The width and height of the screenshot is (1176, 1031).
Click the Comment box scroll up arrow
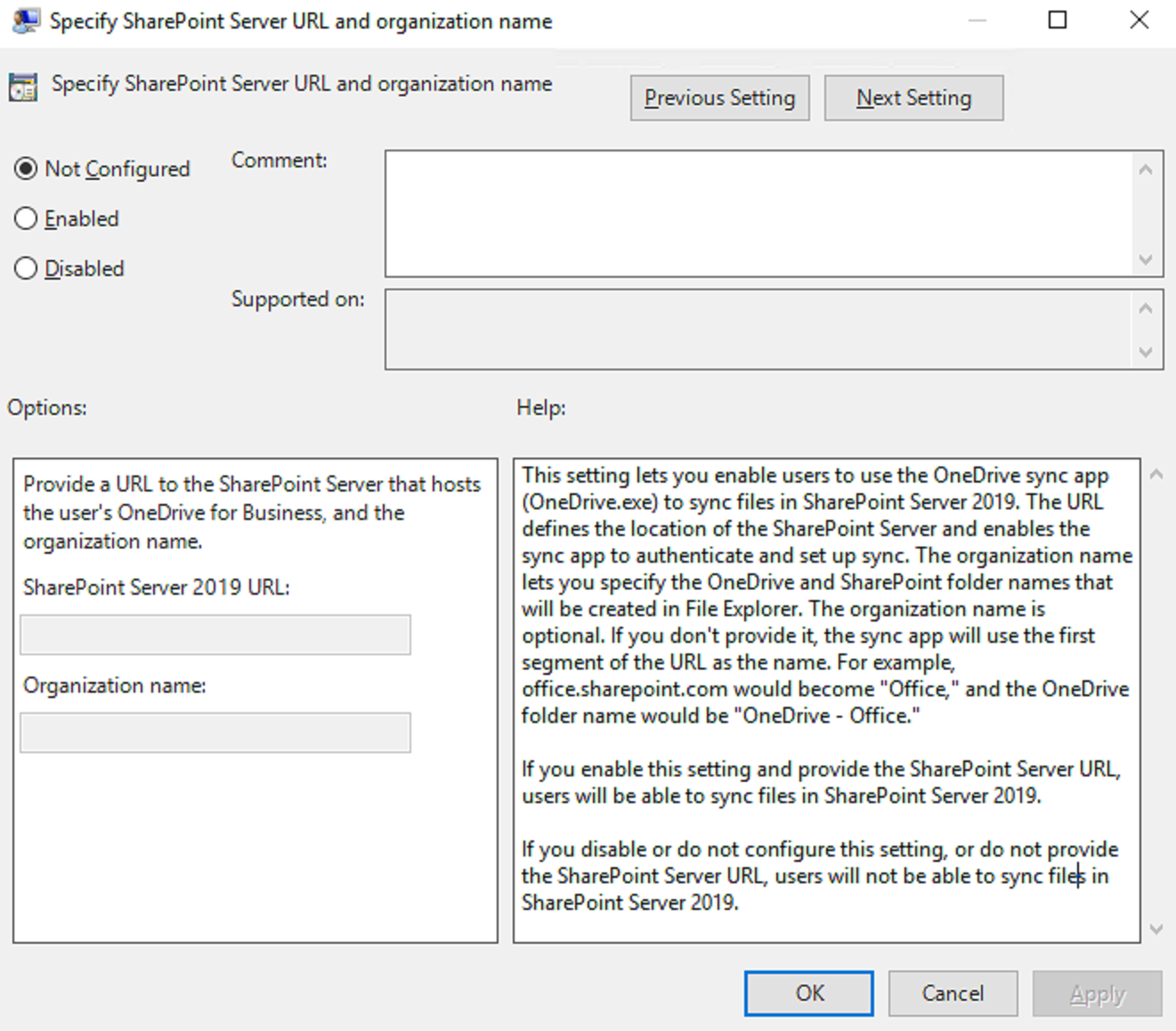click(1146, 169)
